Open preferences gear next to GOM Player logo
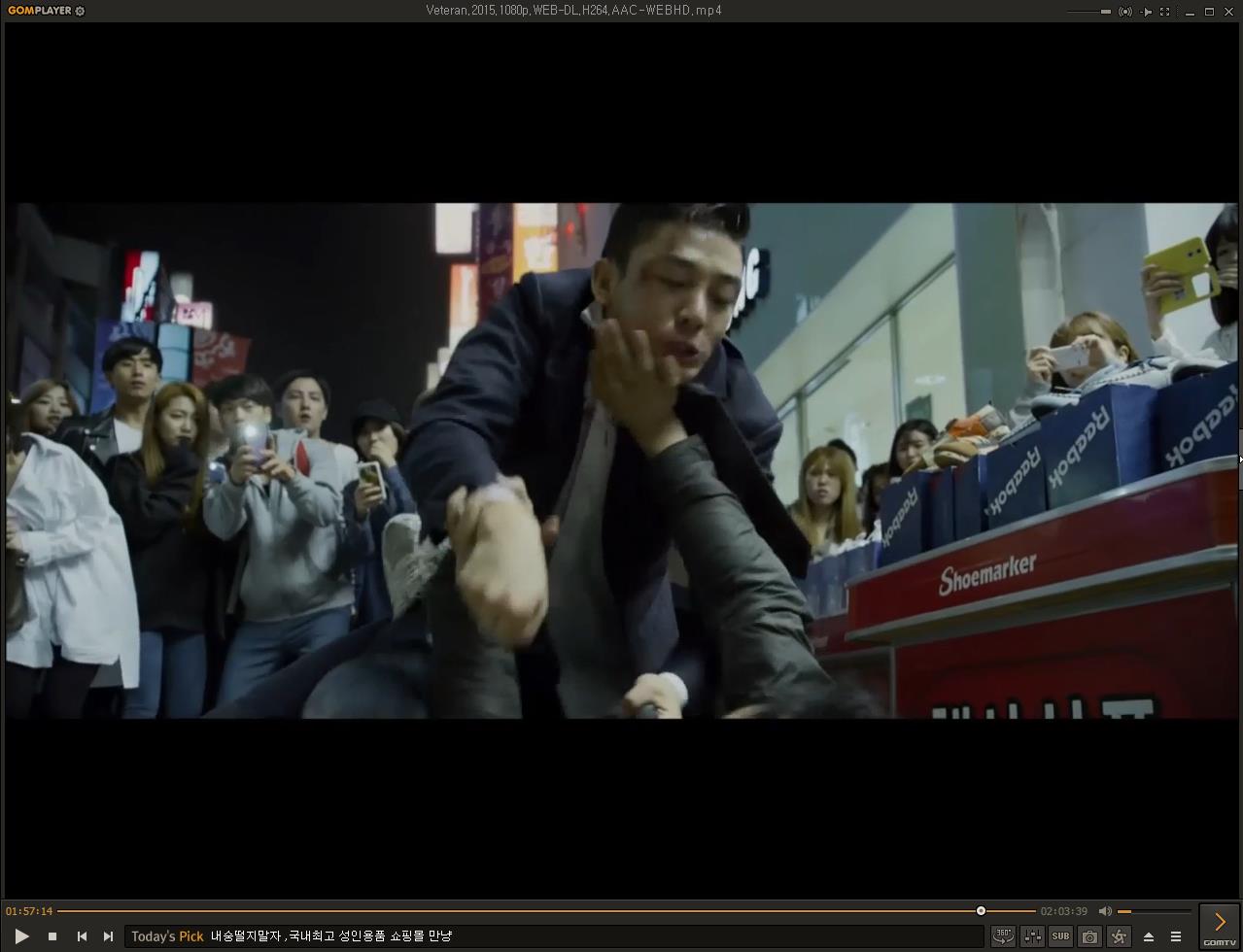 pos(80,12)
